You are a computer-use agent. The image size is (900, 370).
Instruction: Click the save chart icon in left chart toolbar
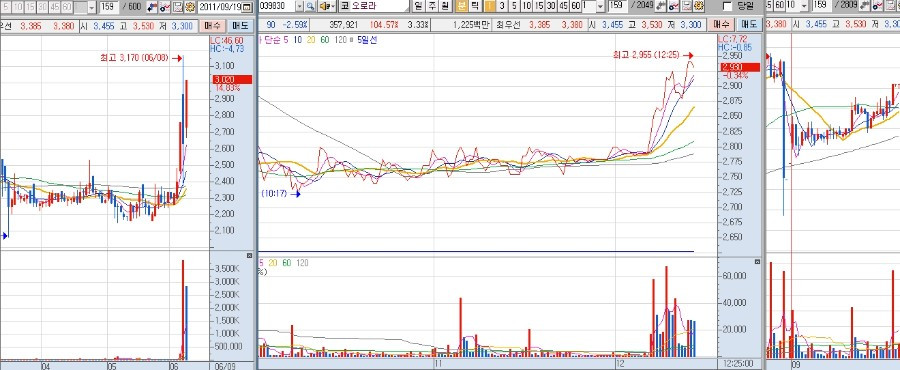pyautogui.click(x=177, y=7)
